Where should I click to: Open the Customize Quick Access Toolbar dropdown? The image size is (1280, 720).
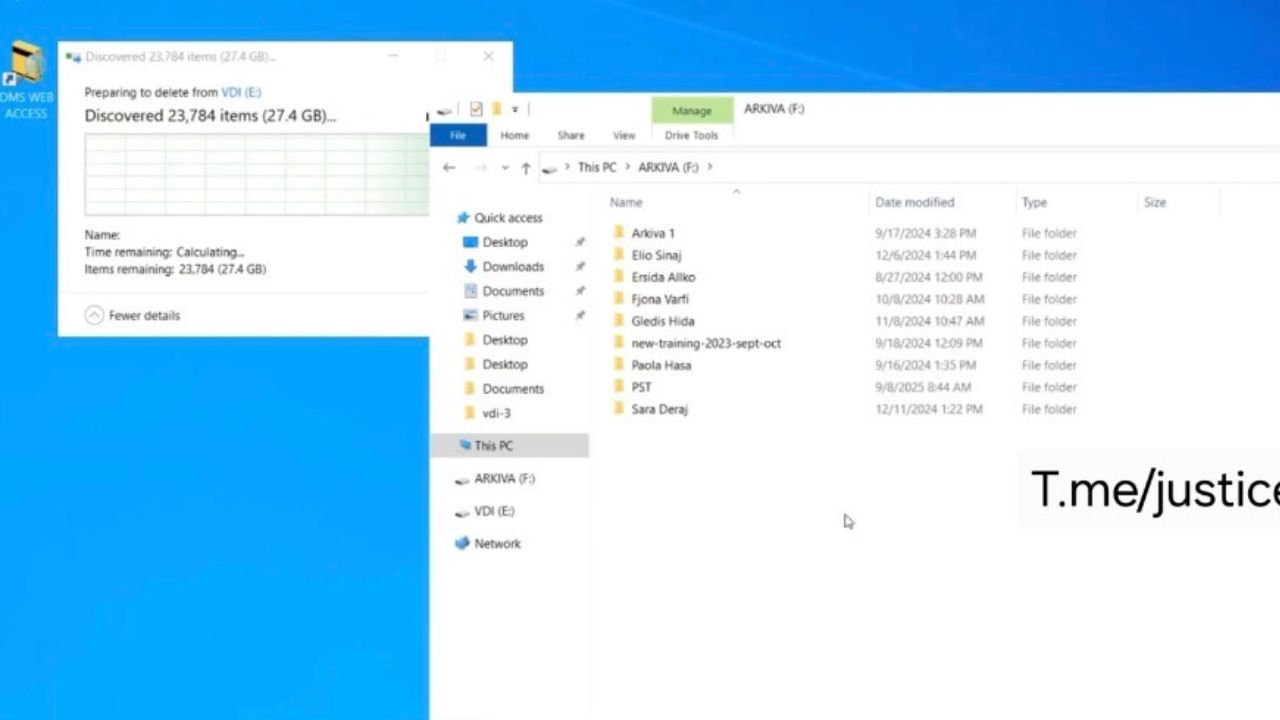[515, 109]
